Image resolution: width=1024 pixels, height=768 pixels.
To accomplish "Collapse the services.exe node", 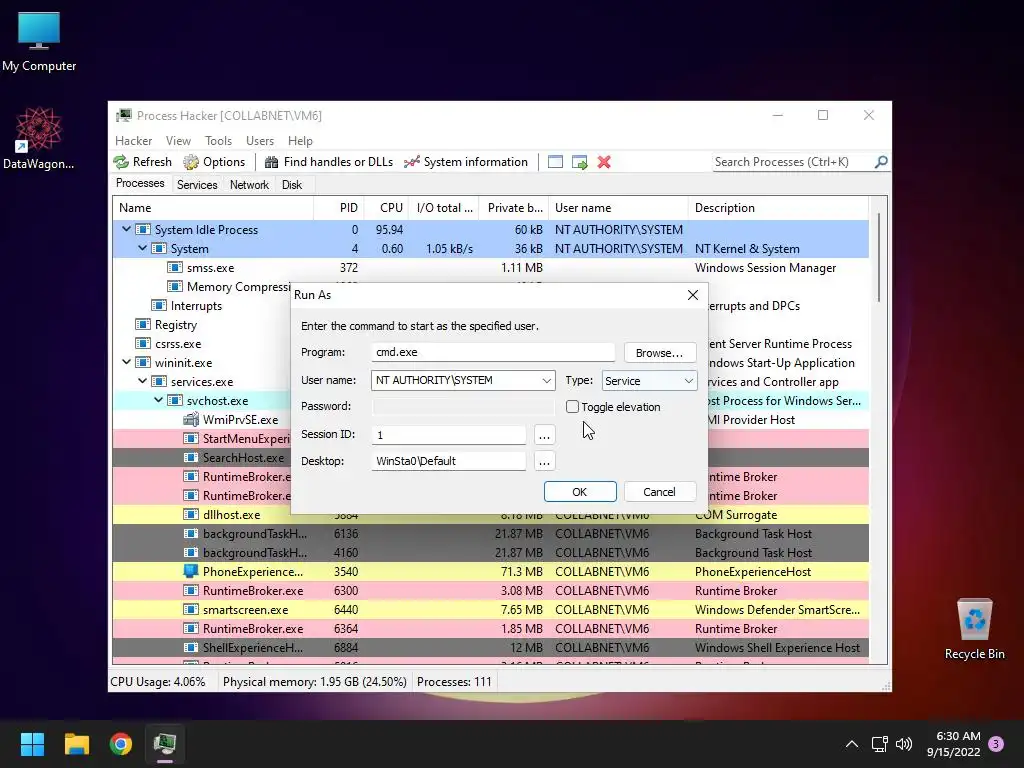I will pyautogui.click(x=142, y=381).
